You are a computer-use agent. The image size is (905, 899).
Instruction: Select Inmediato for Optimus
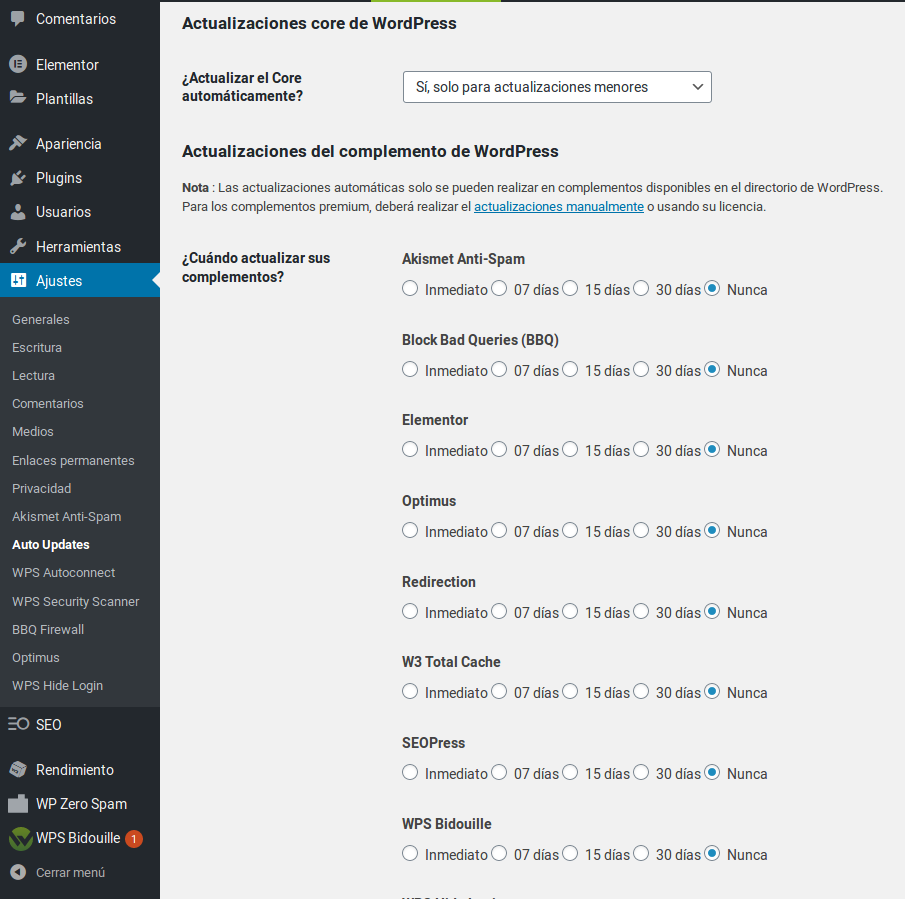coord(410,530)
